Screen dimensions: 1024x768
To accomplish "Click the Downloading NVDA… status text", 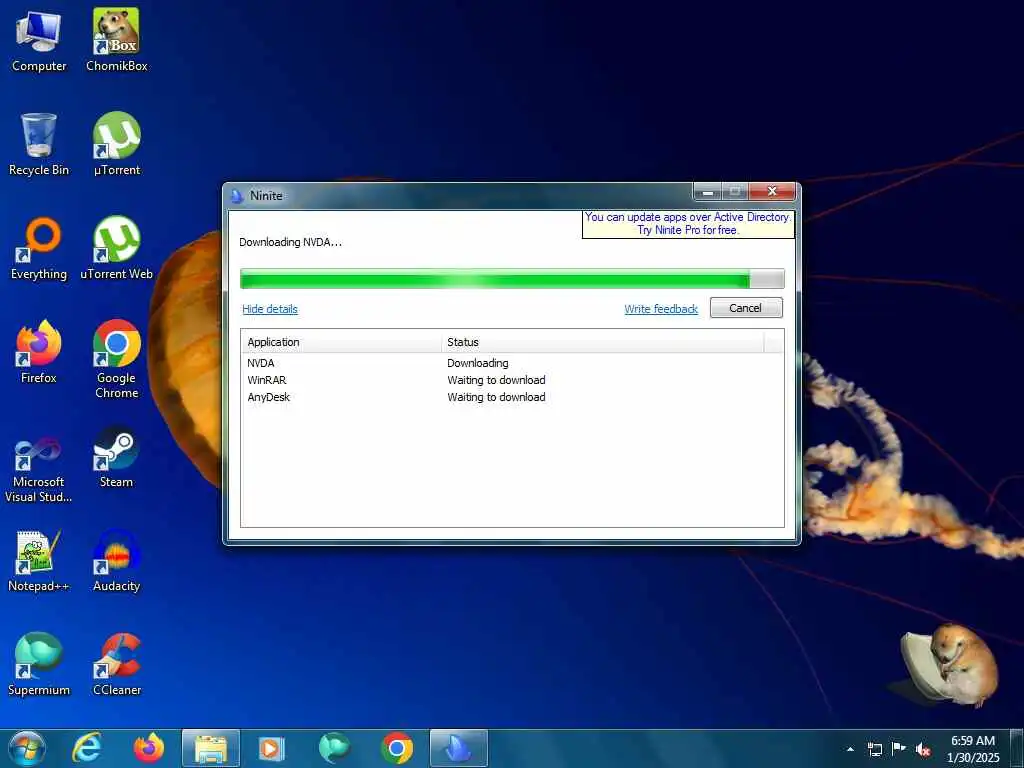I will pos(291,242).
